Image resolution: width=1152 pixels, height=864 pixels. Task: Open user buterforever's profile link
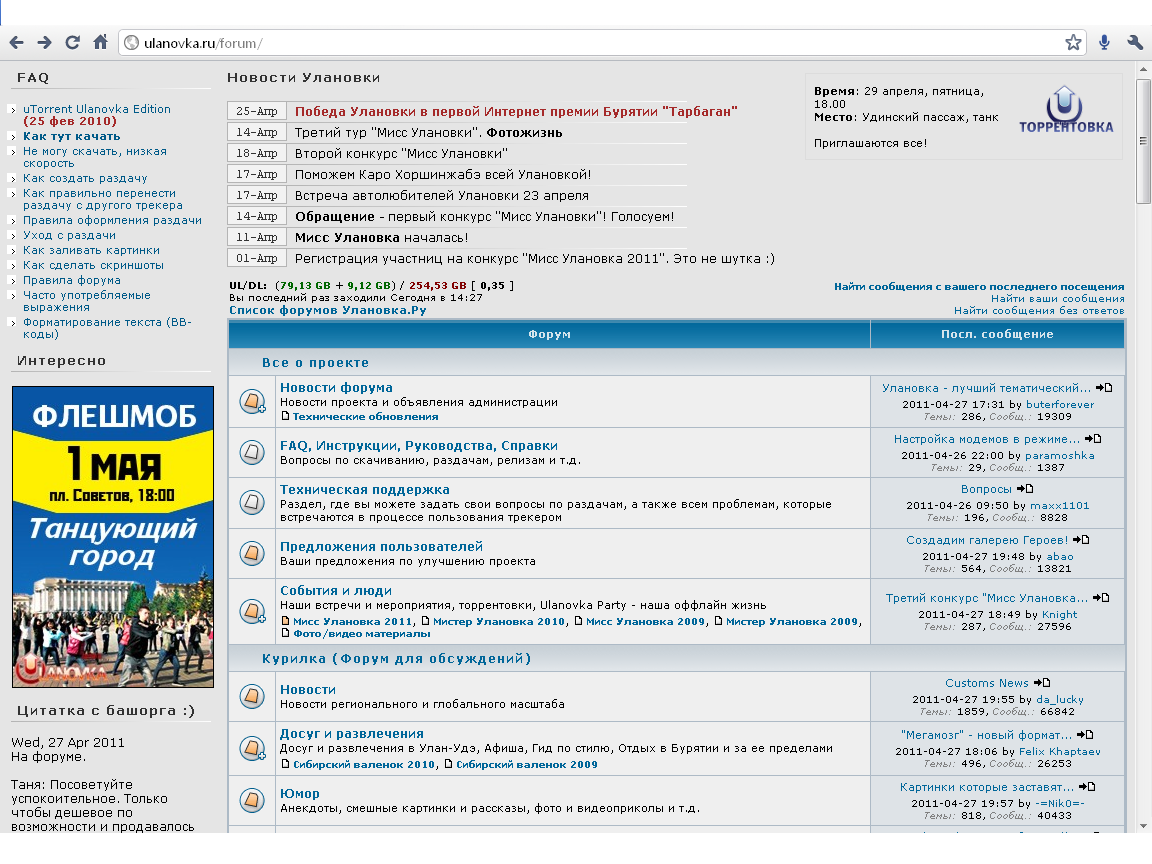click(1059, 404)
